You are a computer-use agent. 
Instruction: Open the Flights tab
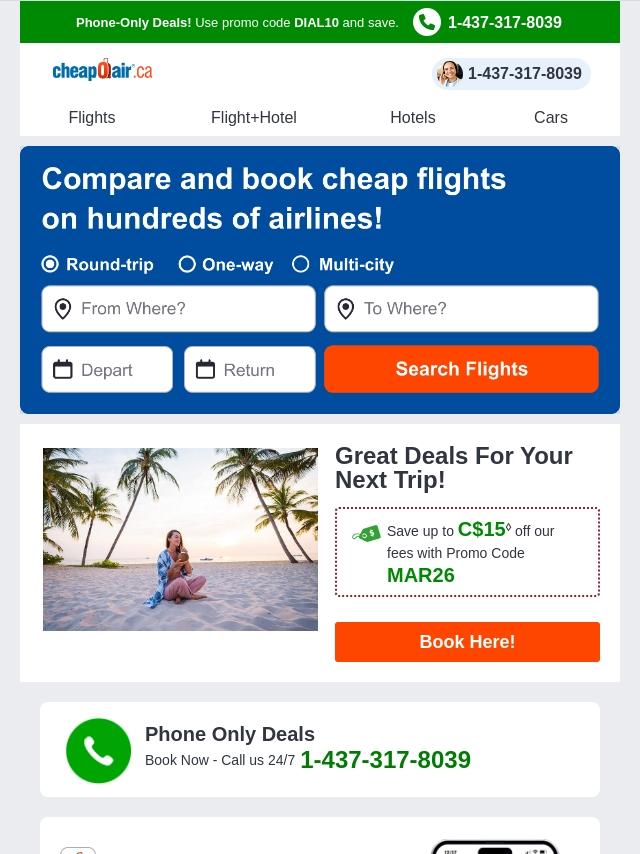click(92, 117)
